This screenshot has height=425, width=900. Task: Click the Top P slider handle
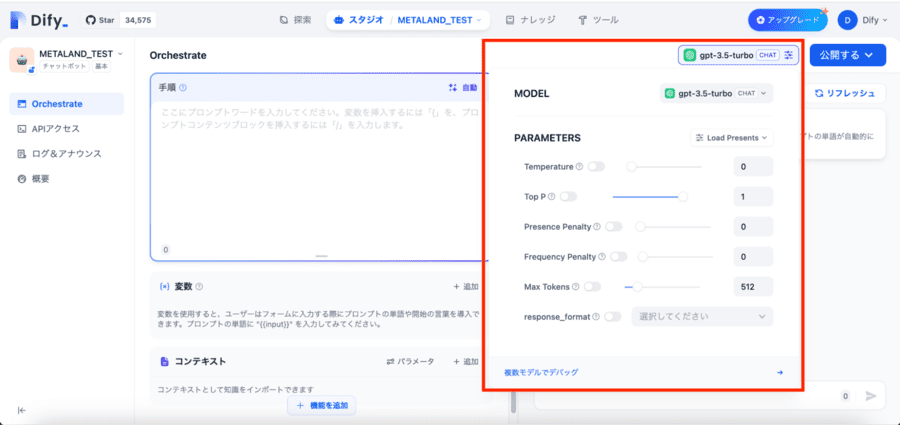683,197
